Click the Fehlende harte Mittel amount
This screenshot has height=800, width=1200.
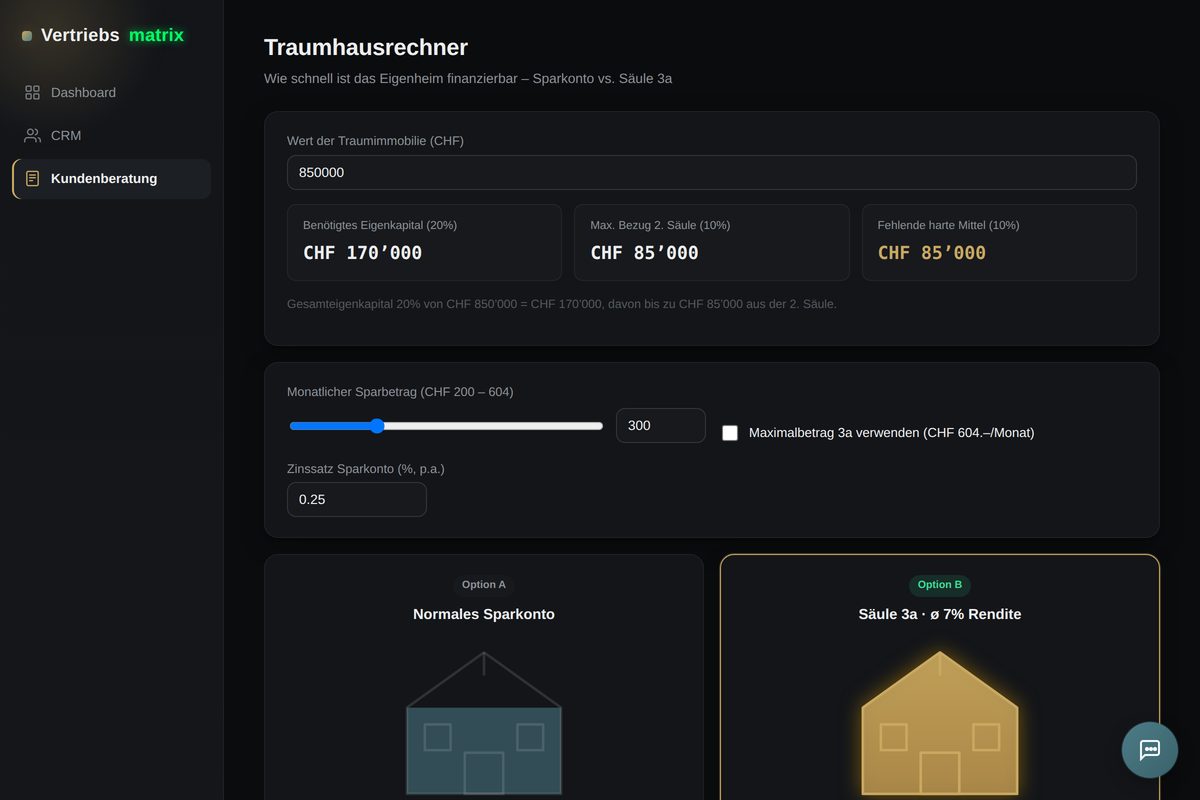(932, 253)
